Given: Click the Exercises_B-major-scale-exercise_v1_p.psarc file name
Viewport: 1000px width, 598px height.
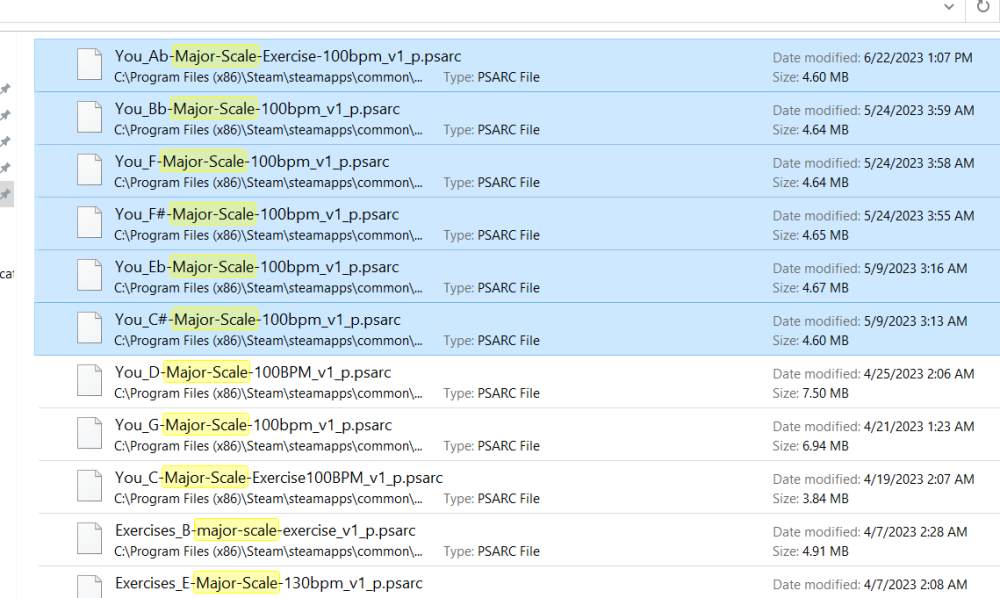Looking at the screenshot, I should 265,530.
